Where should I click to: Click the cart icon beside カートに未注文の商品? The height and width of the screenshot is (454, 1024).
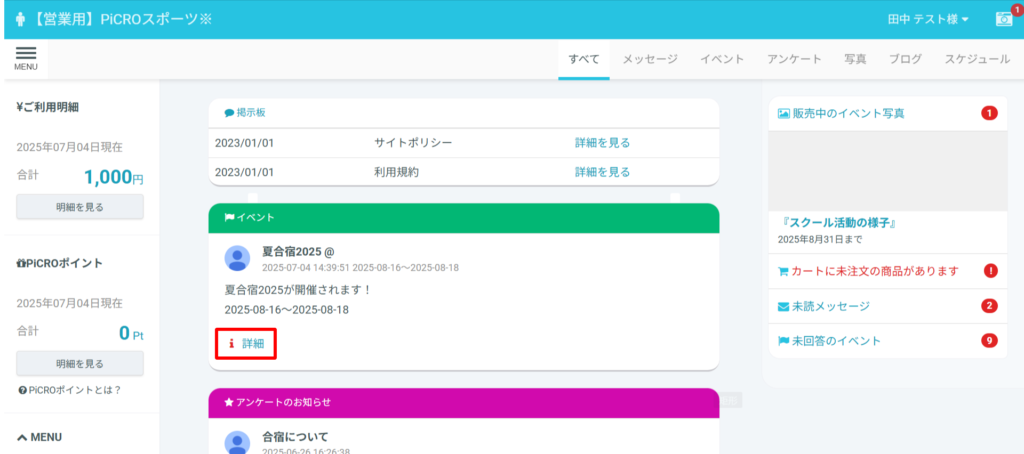(x=784, y=271)
